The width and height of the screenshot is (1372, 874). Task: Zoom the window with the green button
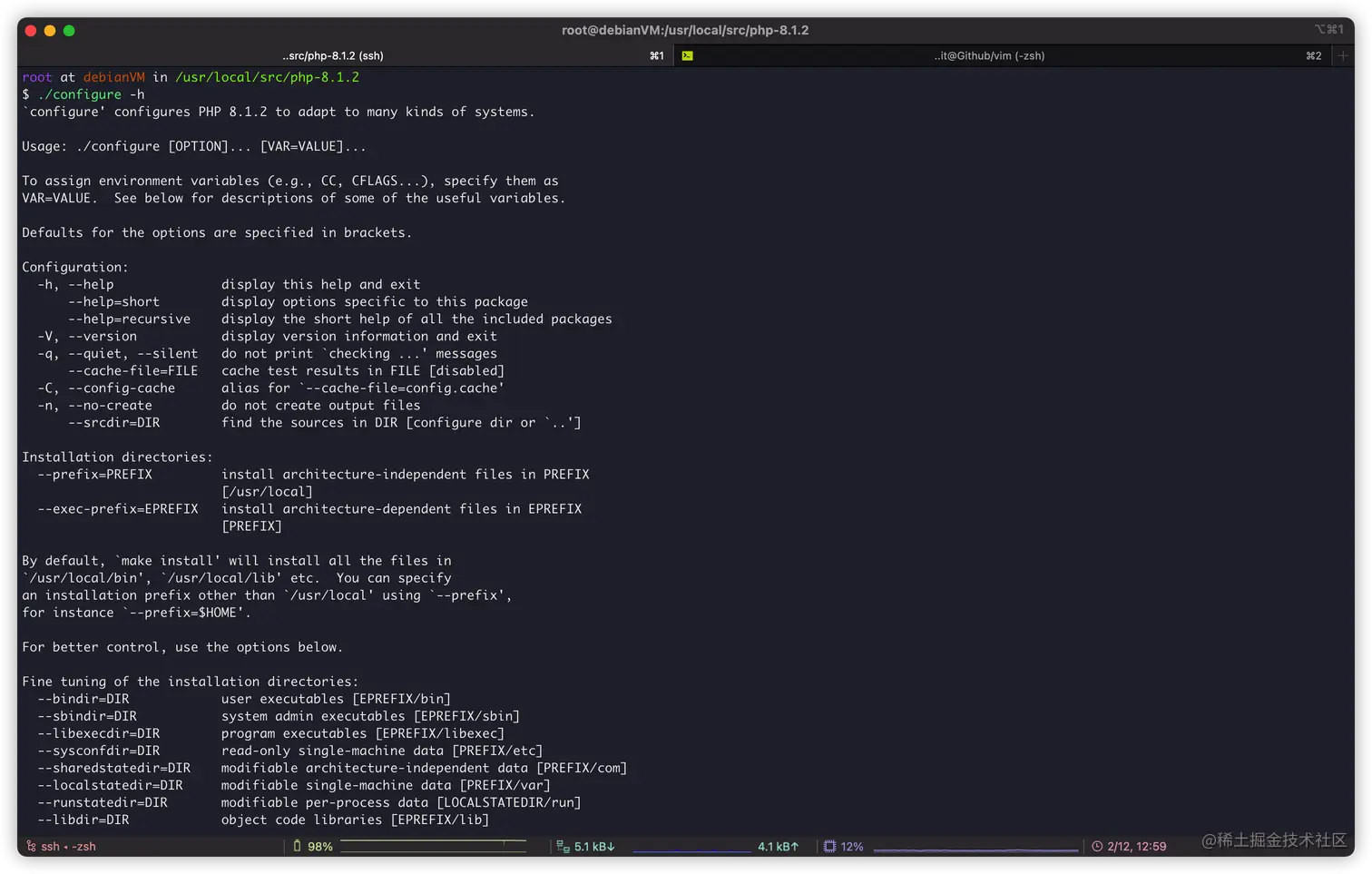[69, 31]
